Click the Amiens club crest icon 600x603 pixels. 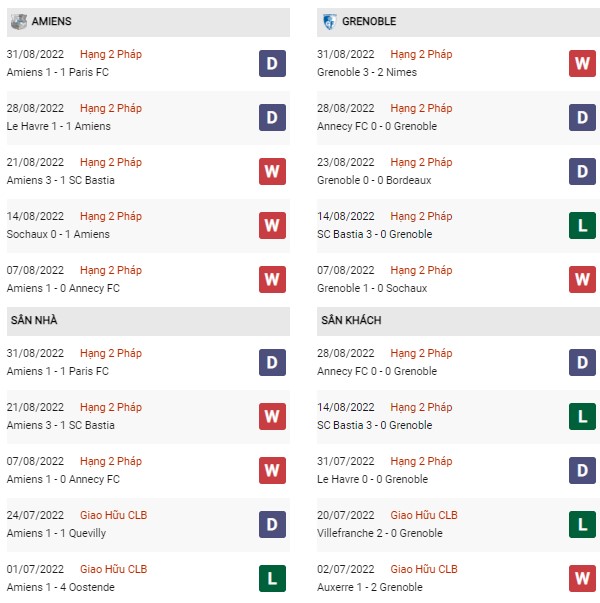coord(18,22)
